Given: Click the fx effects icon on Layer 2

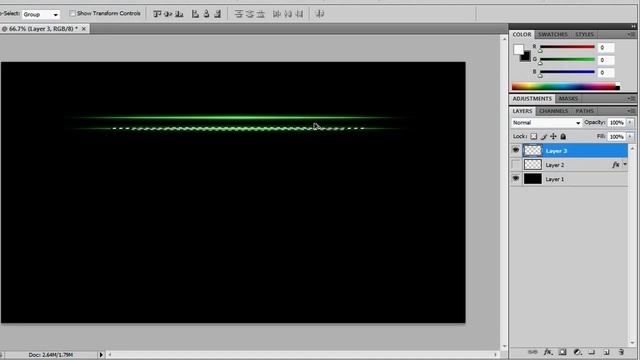Looking at the screenshot, I should pos(616,165).
